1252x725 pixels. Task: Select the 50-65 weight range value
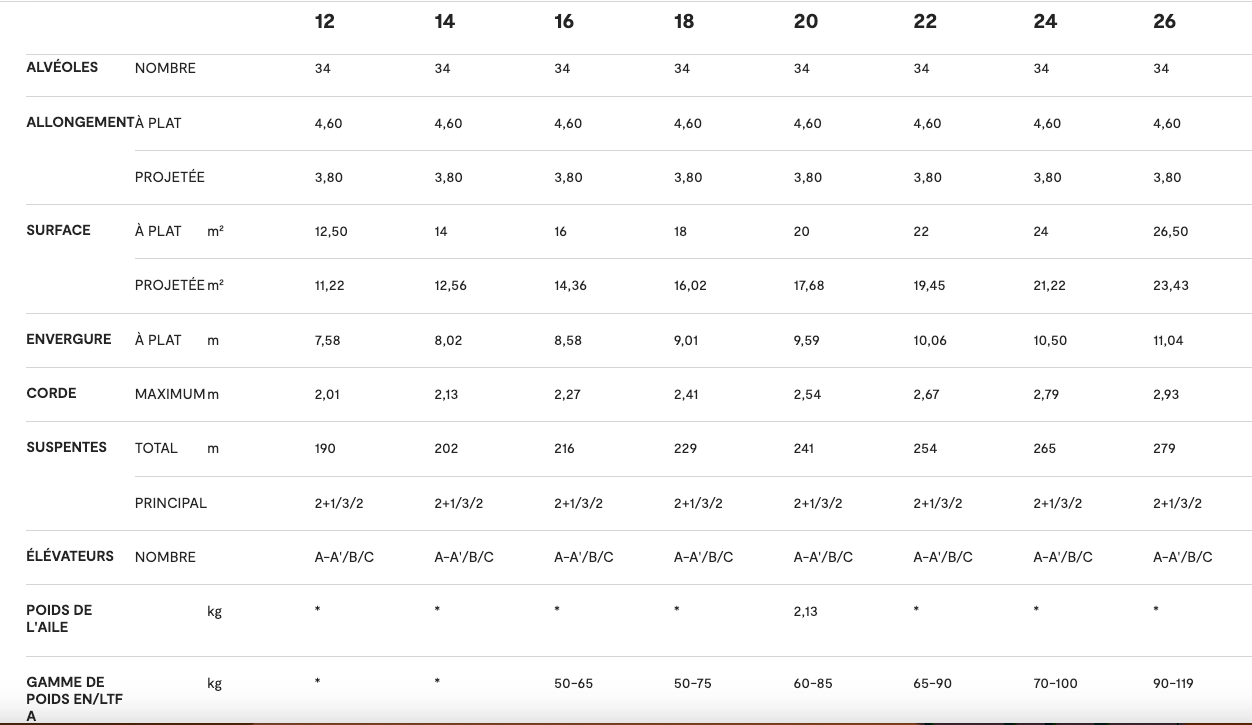tap(573, 684)
